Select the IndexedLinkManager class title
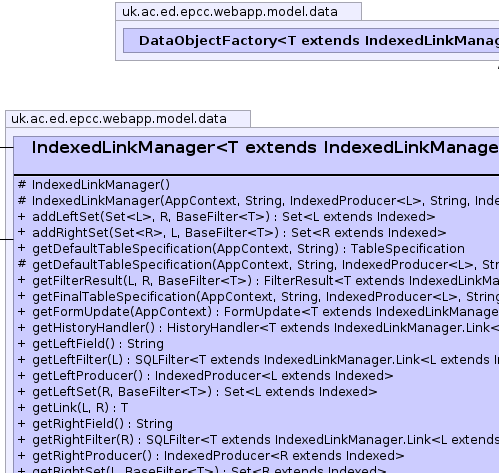Screen dimensions: 499x473 pos(265,148)
